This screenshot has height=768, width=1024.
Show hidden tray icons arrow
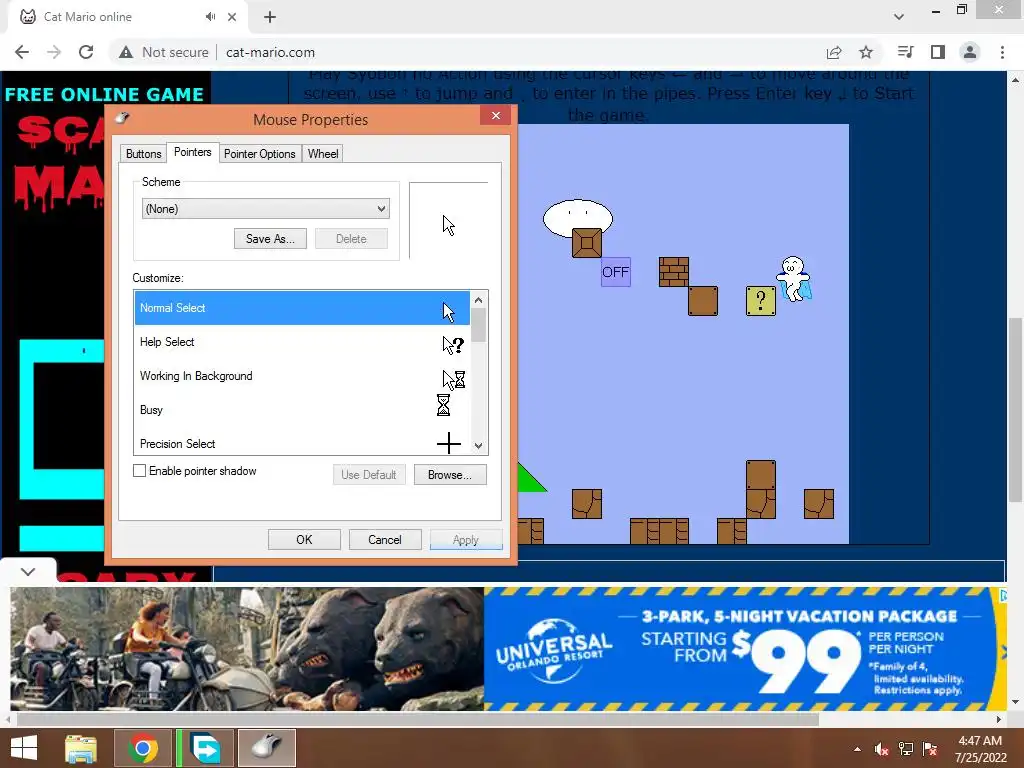[x=857, y=749]
